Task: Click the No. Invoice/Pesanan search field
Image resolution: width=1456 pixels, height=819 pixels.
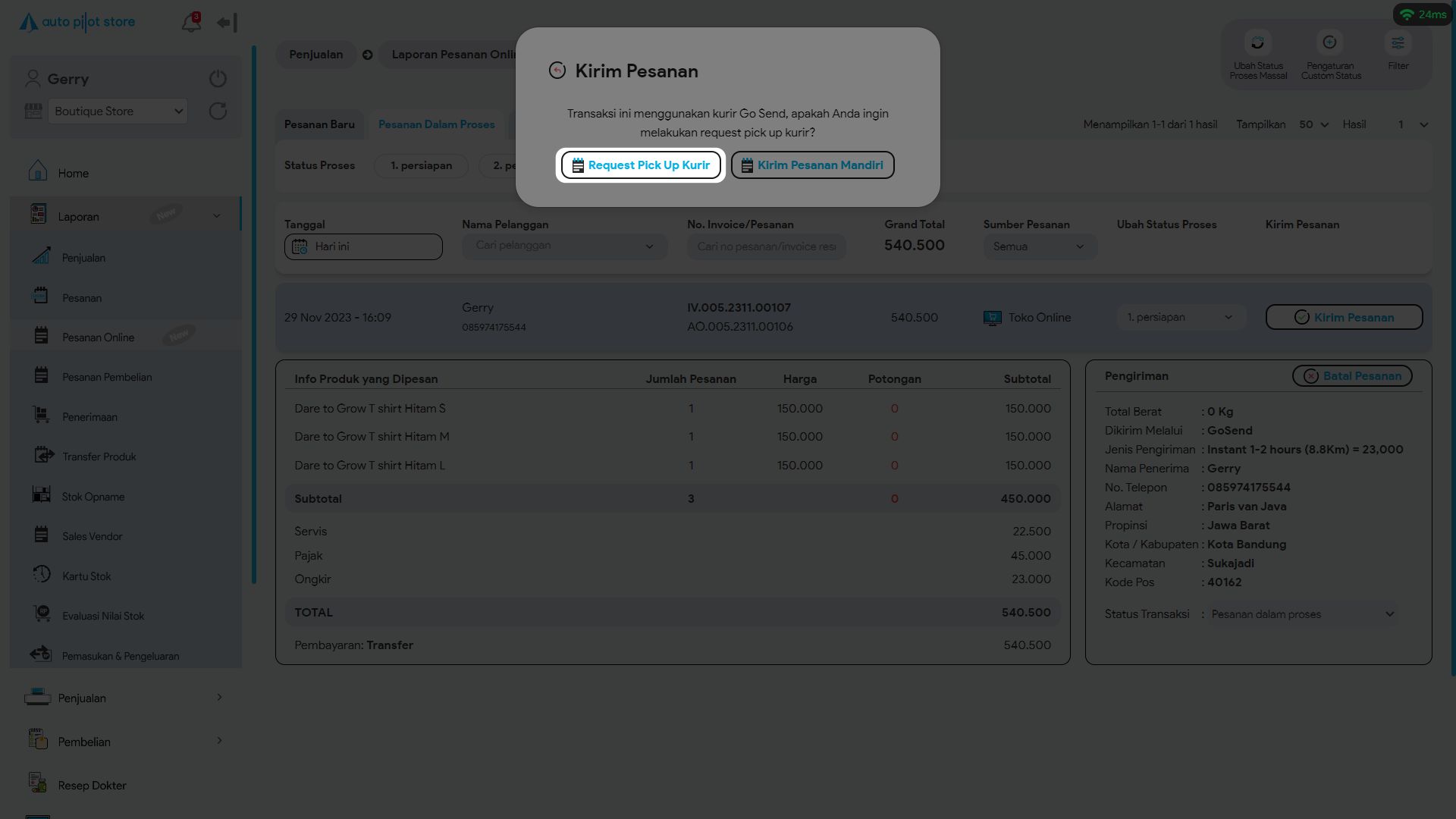Action: [766, 246]
